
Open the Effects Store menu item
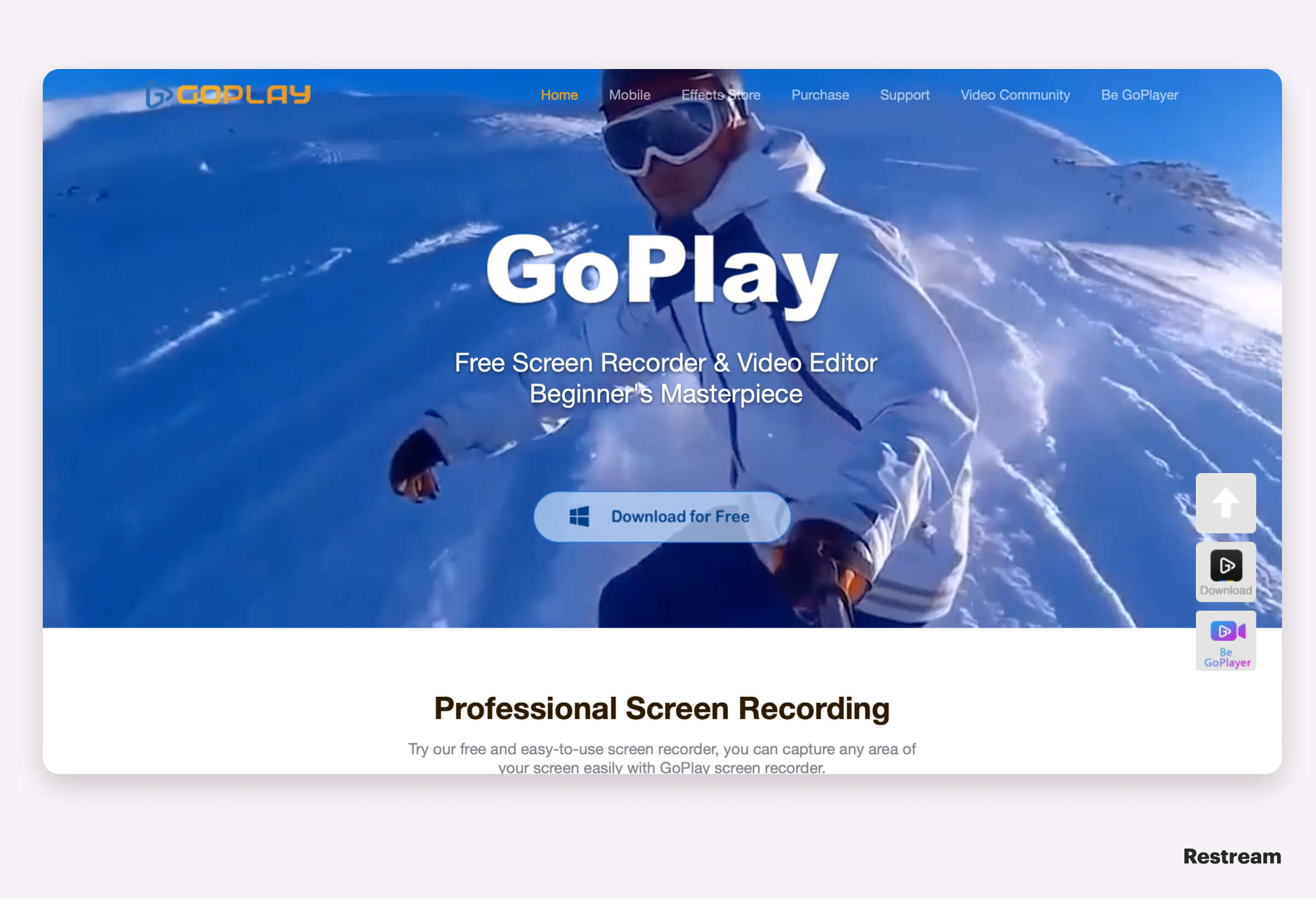[721, 94]
